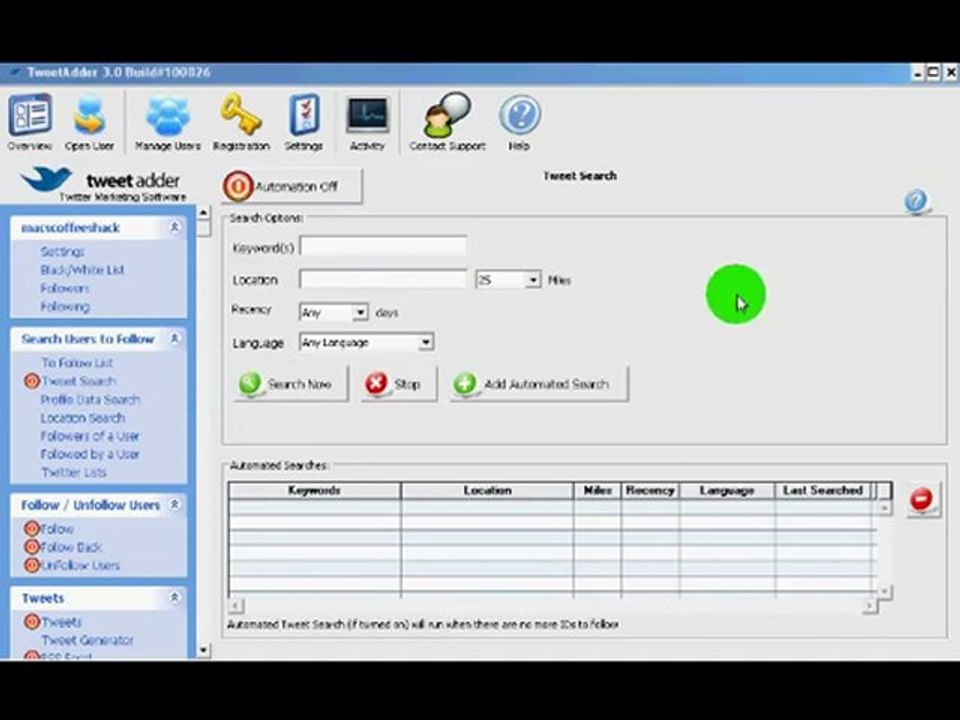
Task: Click Add Automated Search button
Action: coord(539,384)
